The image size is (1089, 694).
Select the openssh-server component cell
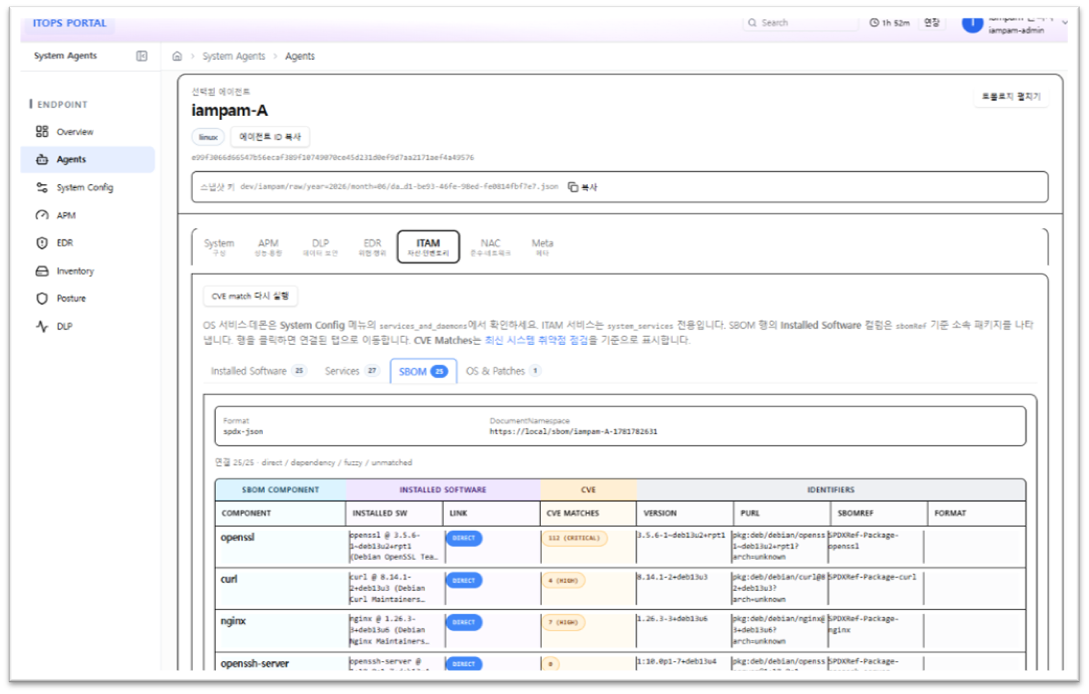click(x=281, y=662)
